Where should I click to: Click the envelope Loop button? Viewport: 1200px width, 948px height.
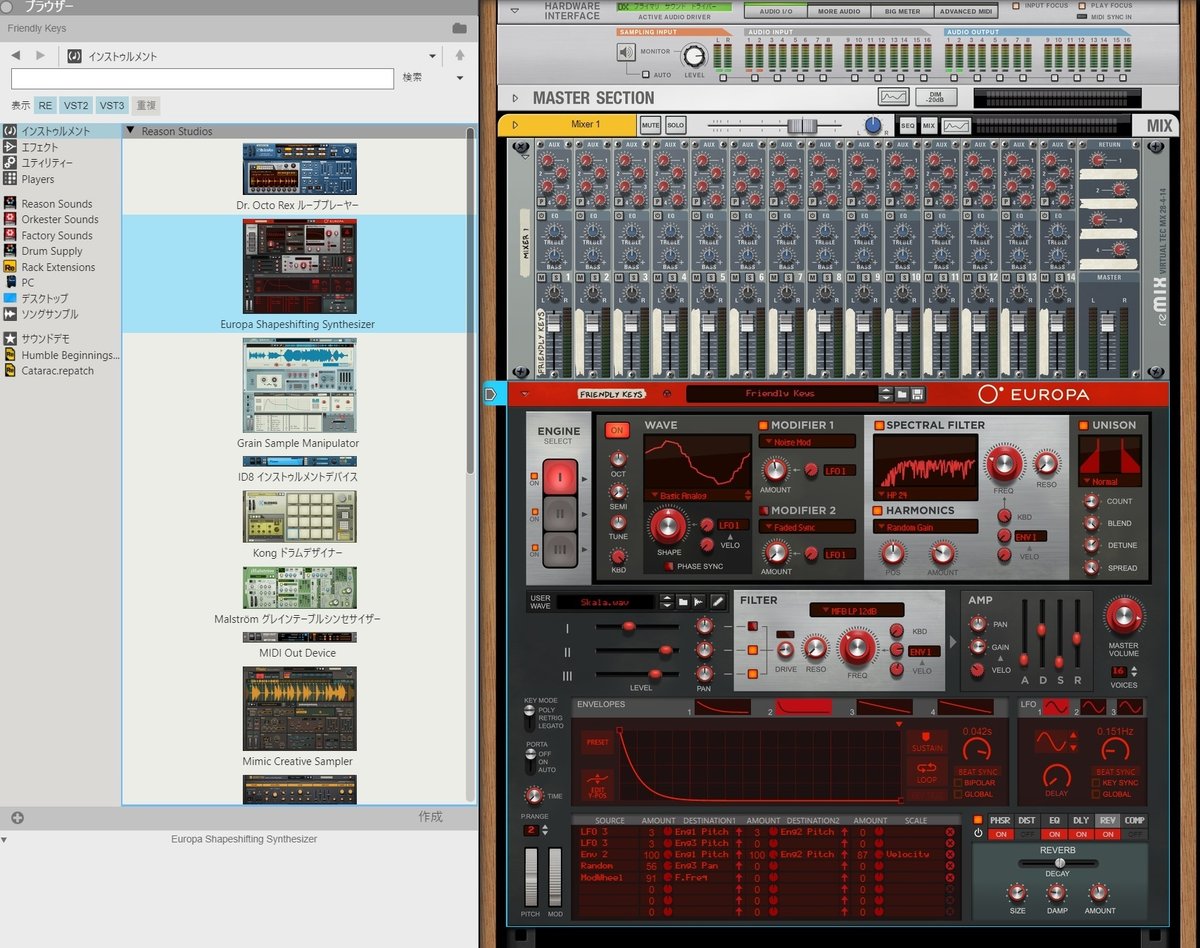(x=928, y=773)
